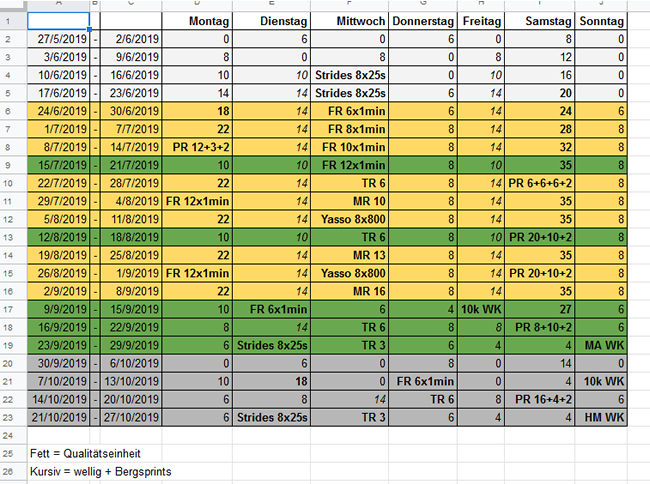Image resolution: width=650 pixels, height=484 pixels.
Task: Click the Sonntag header cell
Action: click(x=604, y=20)
